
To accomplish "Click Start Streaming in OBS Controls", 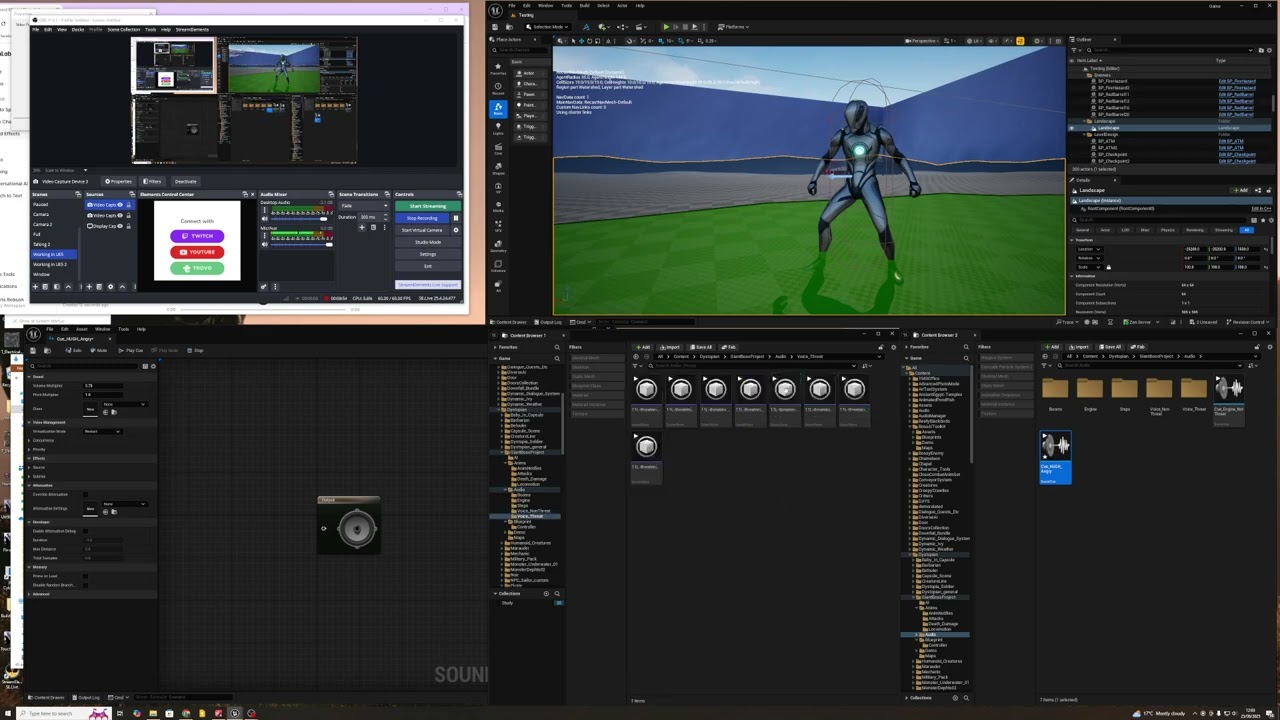I will pos(428,206).
